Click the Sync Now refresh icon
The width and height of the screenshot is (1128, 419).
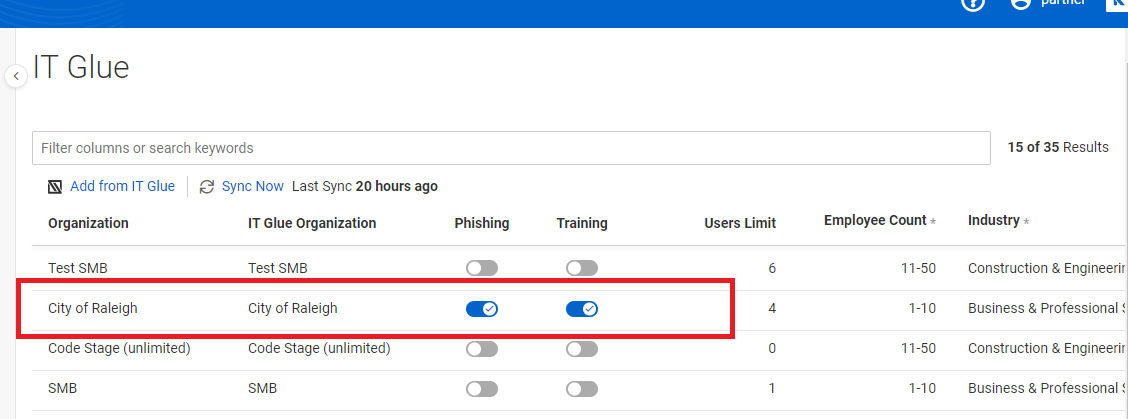point(206,187)
